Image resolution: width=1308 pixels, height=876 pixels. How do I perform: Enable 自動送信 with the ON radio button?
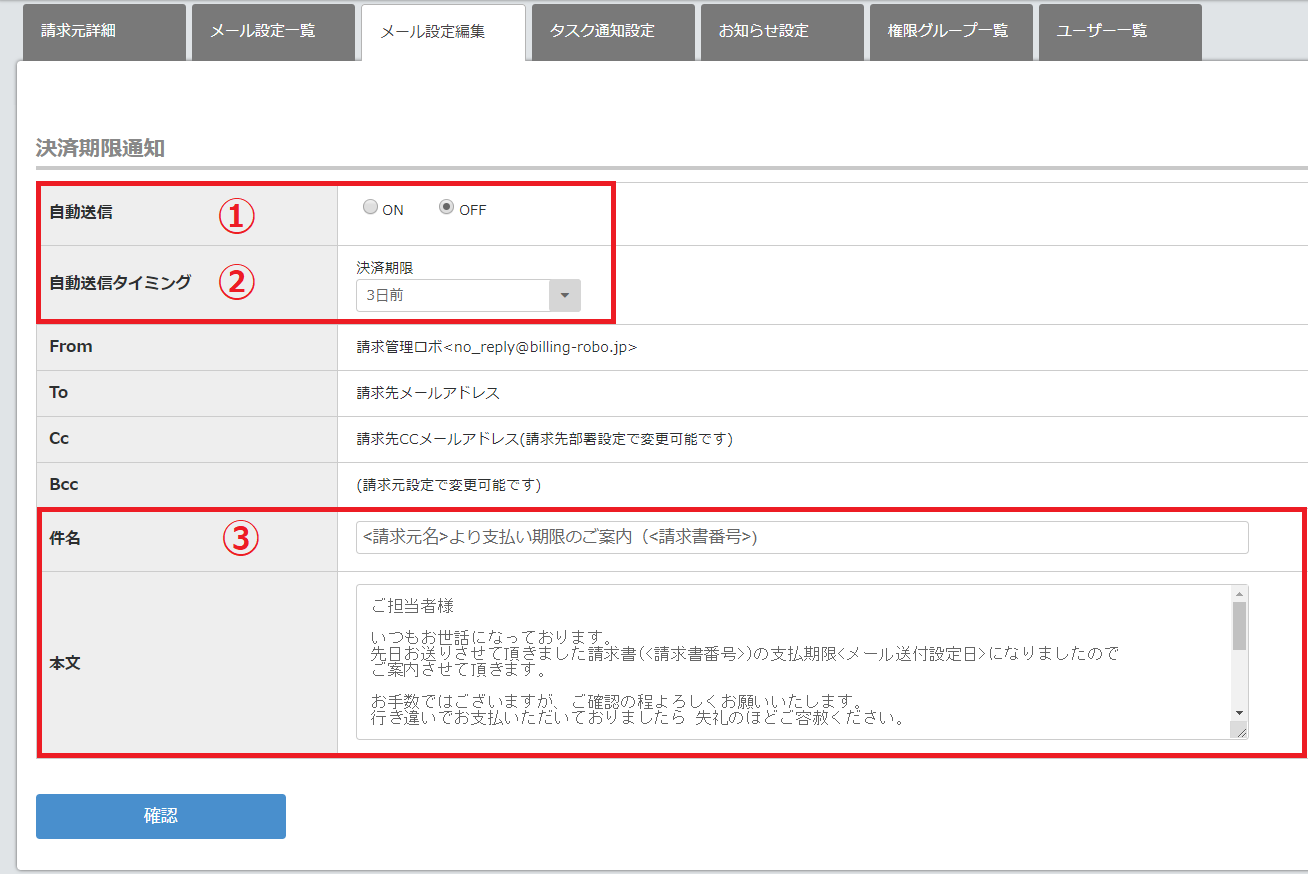click(x=371, y=208)
